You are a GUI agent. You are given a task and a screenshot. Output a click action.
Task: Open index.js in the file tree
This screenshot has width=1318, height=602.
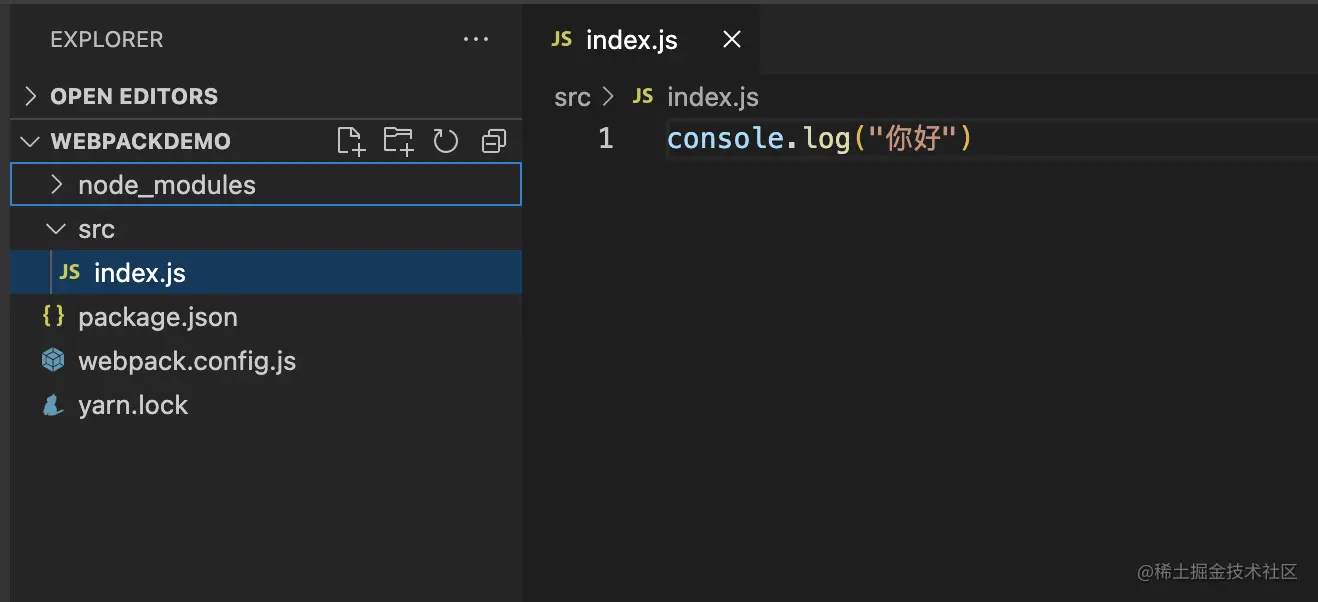pos(139,273)
